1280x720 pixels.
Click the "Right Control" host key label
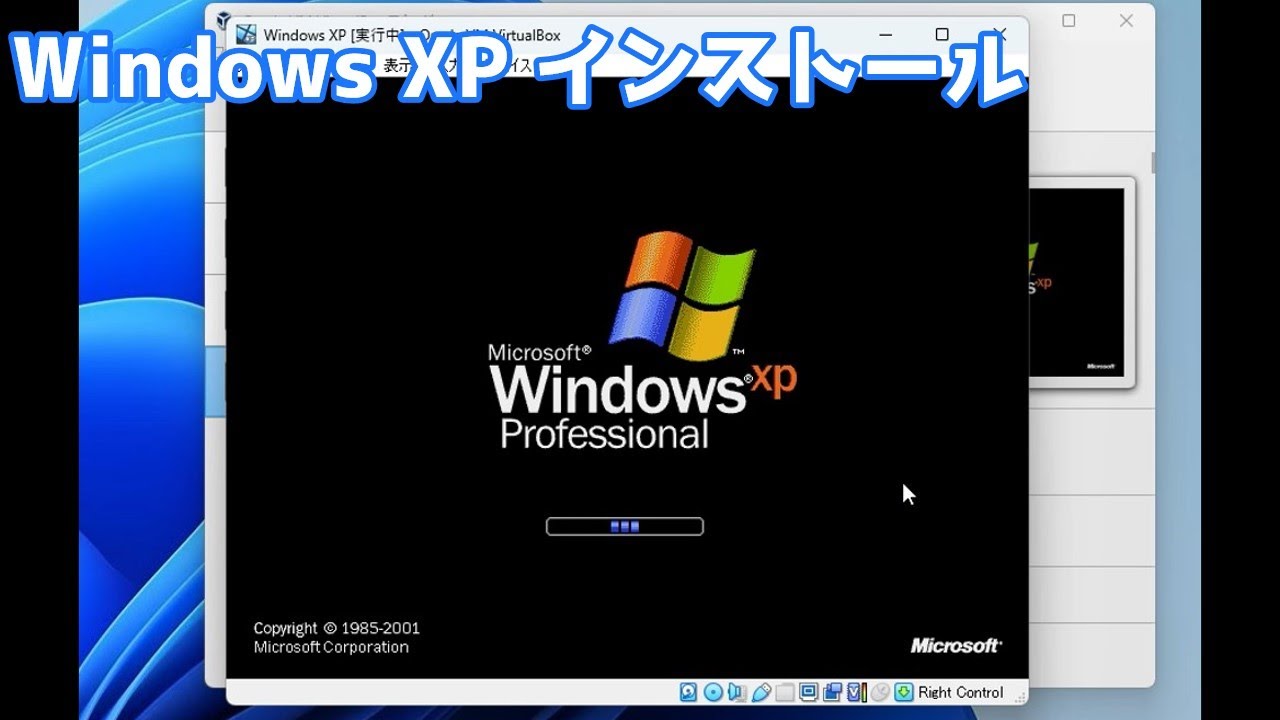(x=961, y=692)
